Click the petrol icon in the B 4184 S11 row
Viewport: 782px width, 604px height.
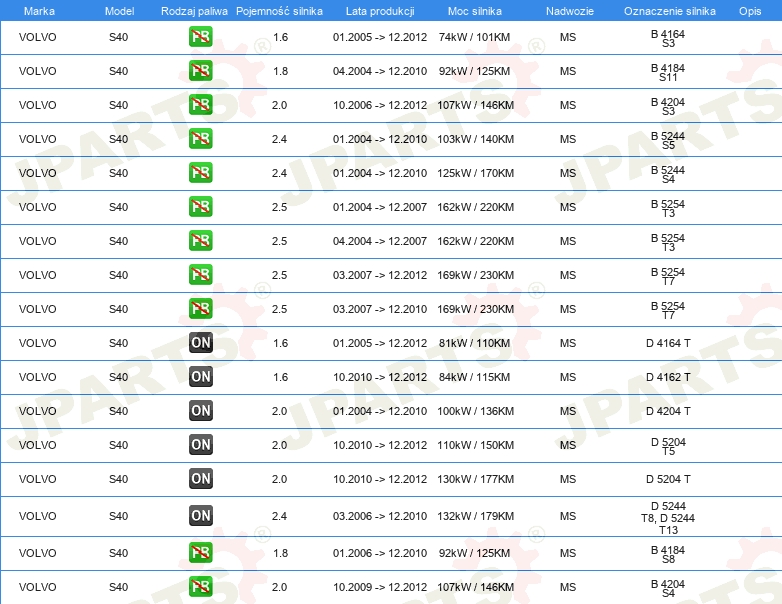[200, 71]
